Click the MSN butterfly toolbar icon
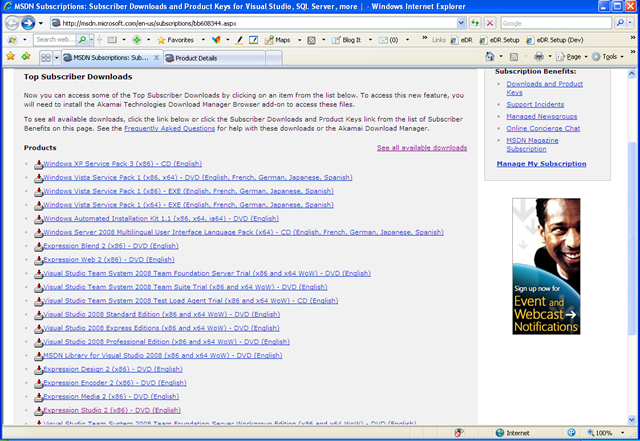This screenshot has height=441, width=640. pyautogui.click(x=216, y=40)
